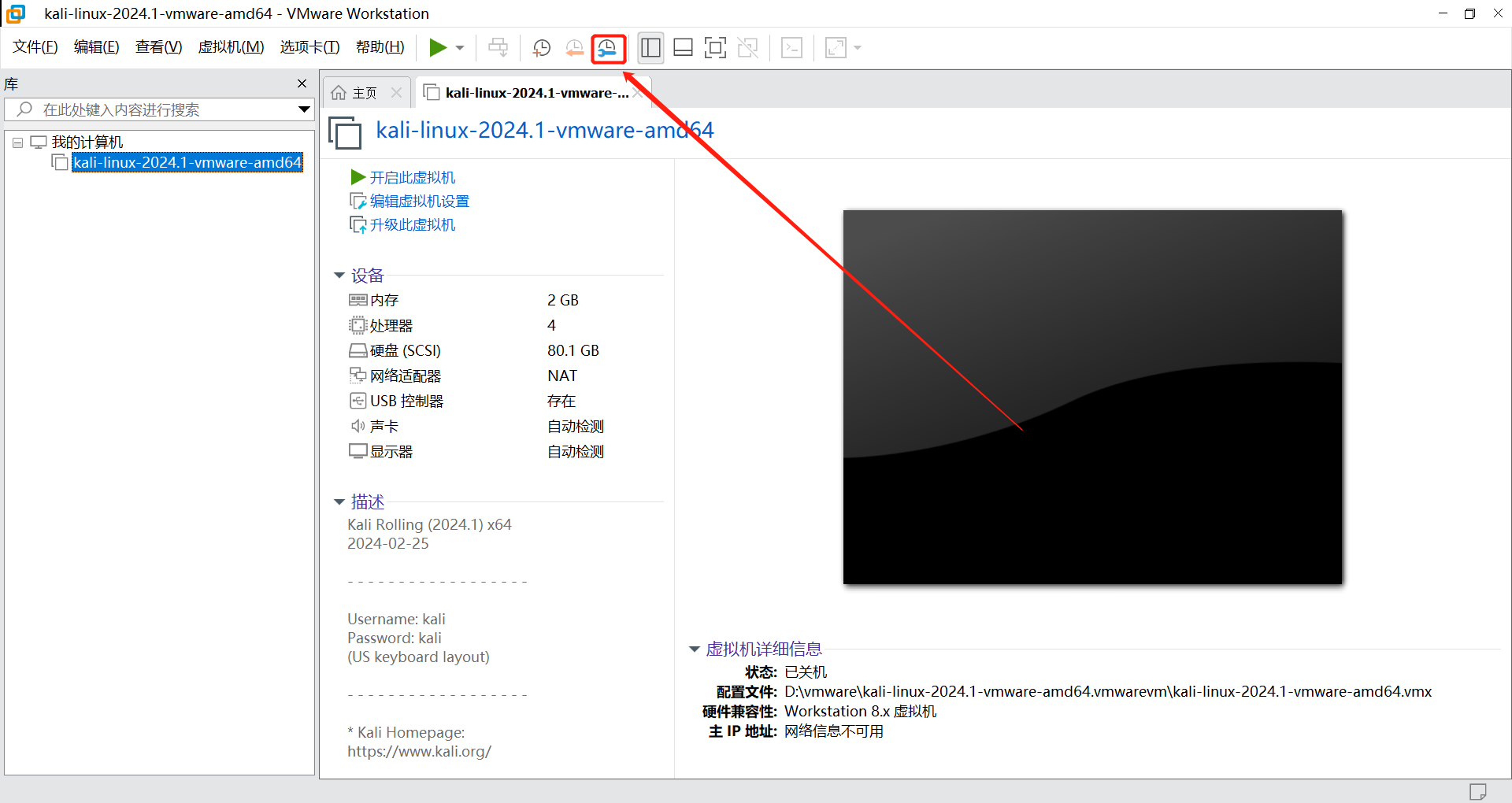Click the speaker icon beside 声卡
Viewport: 1512px width, 803px height.
tap(358, 426)
